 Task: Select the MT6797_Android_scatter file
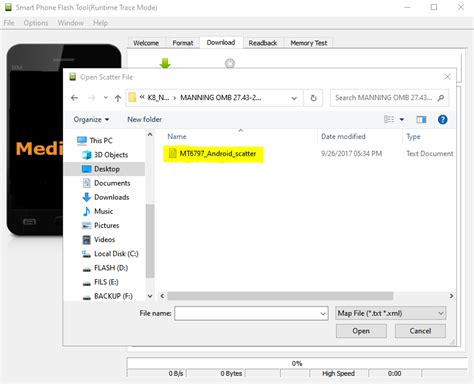[x=213, y=154]
